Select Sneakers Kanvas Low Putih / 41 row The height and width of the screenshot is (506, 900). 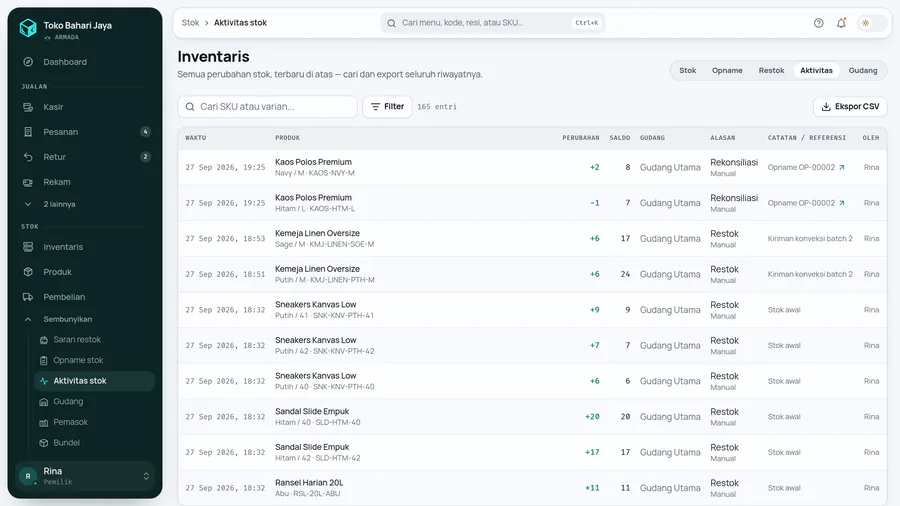[532, 310]
